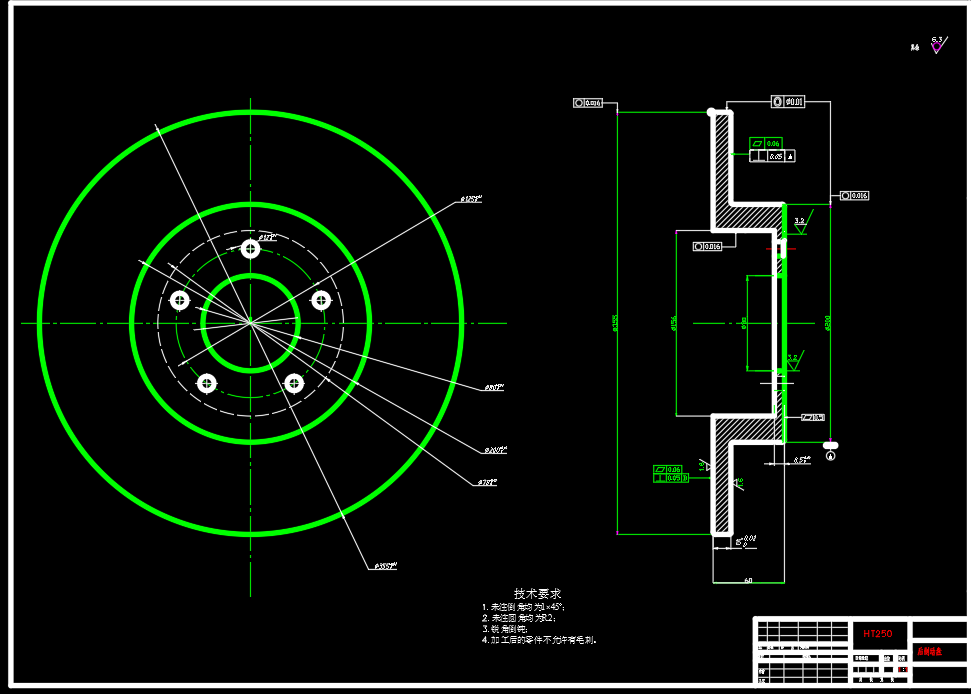Viewport: 971px width, 694px height.
Task: Select the outermost green disc circle
Action: click(250, 323)
